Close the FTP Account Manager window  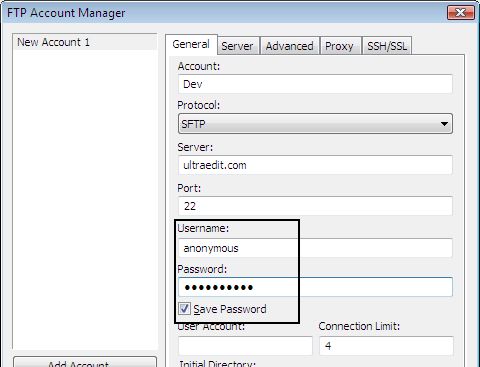[x=460, y=13]
